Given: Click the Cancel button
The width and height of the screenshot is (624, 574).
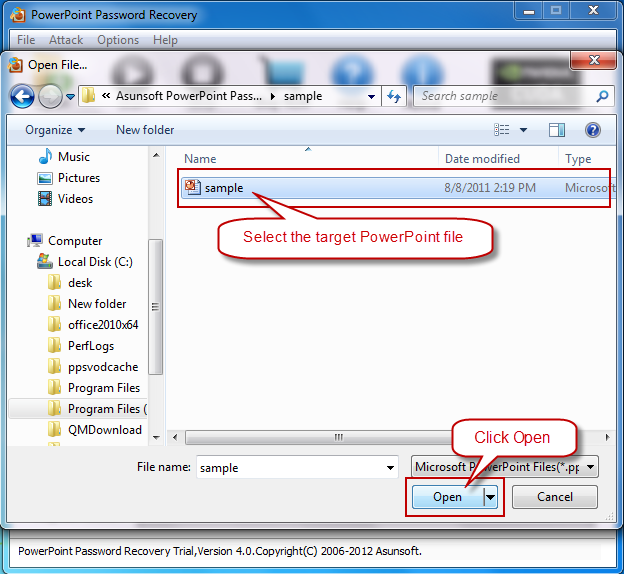Looking at the screenshot, I should coord(555,497).
